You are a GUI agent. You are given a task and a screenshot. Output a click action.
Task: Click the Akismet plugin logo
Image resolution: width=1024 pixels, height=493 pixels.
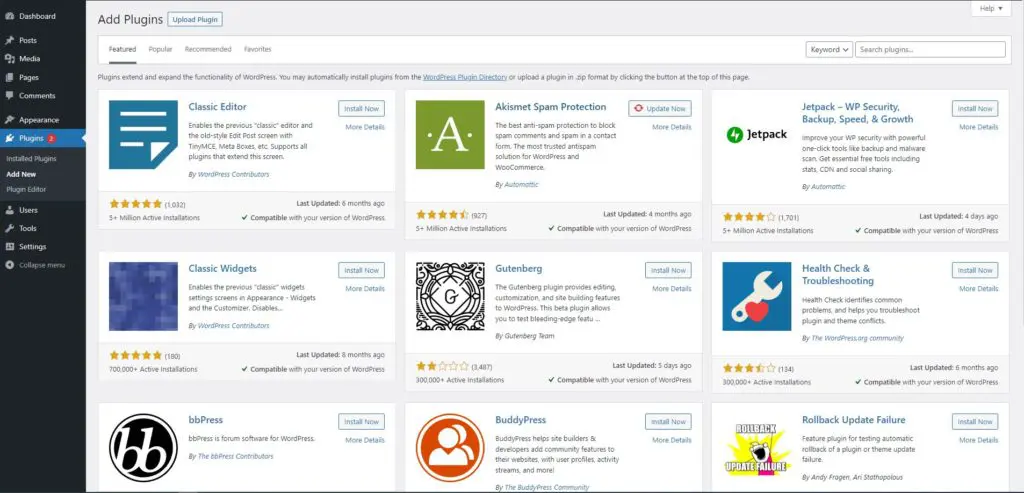tap(450, 135)
